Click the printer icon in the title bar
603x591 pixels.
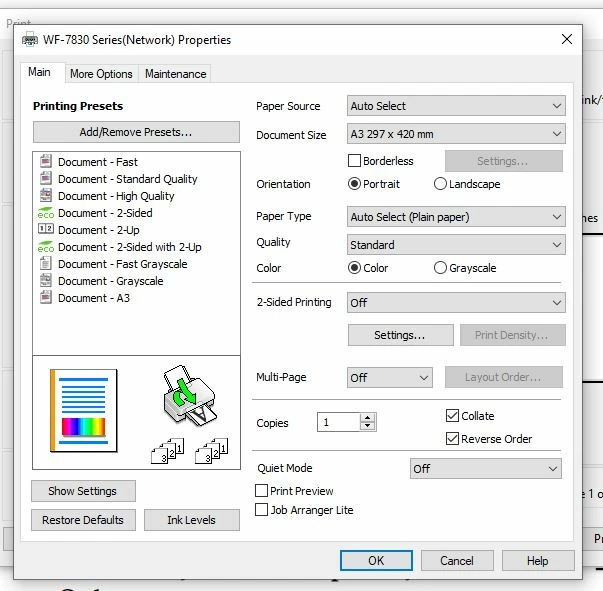pos(30,40)
